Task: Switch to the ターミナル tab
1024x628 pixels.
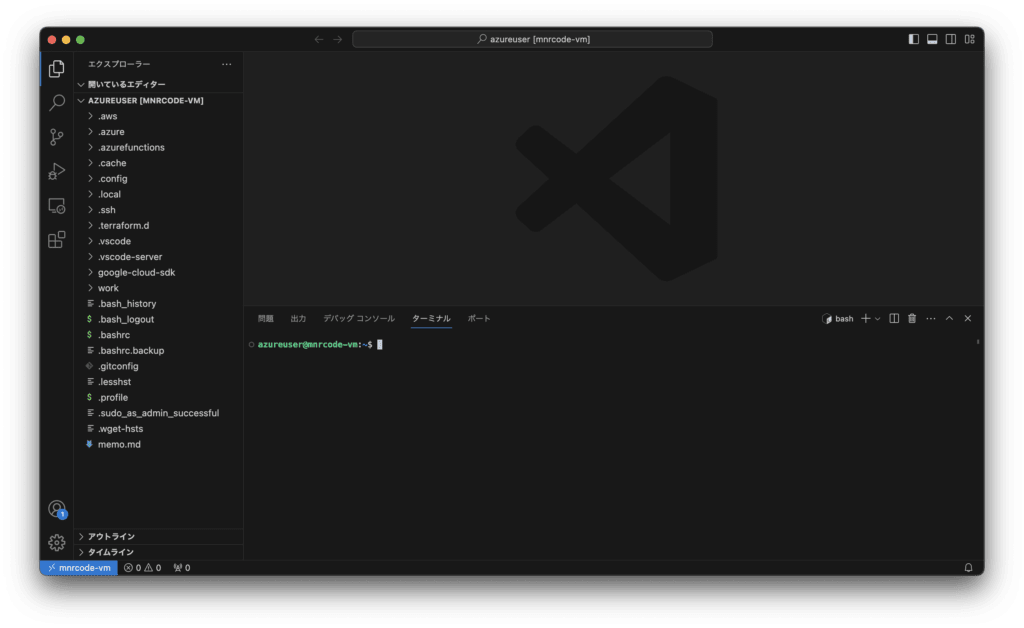Action: [431, 319]
